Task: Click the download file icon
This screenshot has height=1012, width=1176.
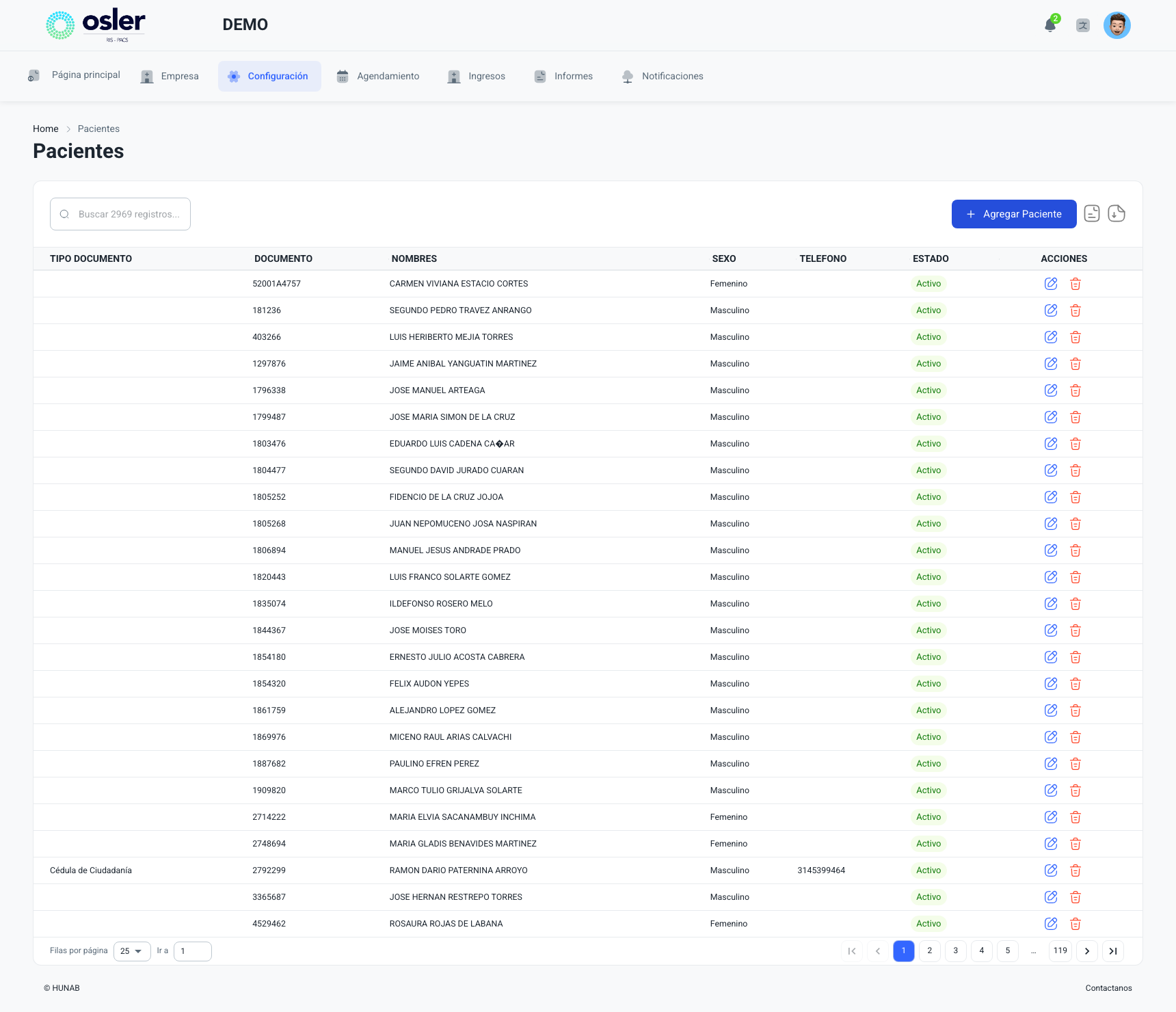Action: (1117, 214)
